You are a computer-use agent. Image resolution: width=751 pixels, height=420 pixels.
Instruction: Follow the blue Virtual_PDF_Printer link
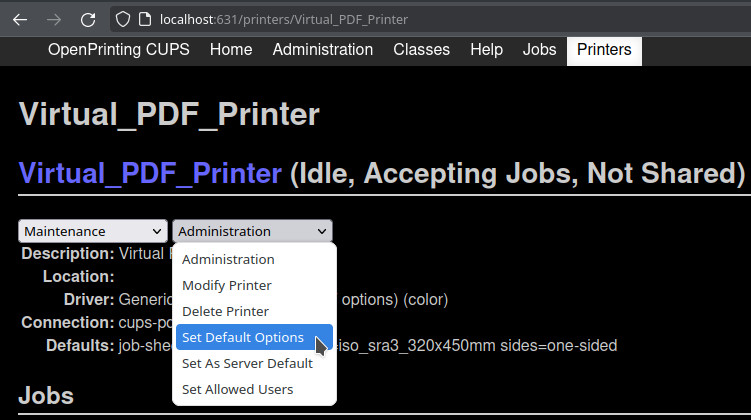[x=150, y=173]
